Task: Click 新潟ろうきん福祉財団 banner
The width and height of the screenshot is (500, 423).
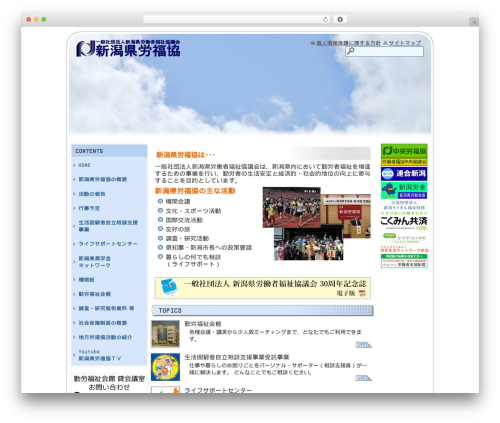Action: coord(404,205)
